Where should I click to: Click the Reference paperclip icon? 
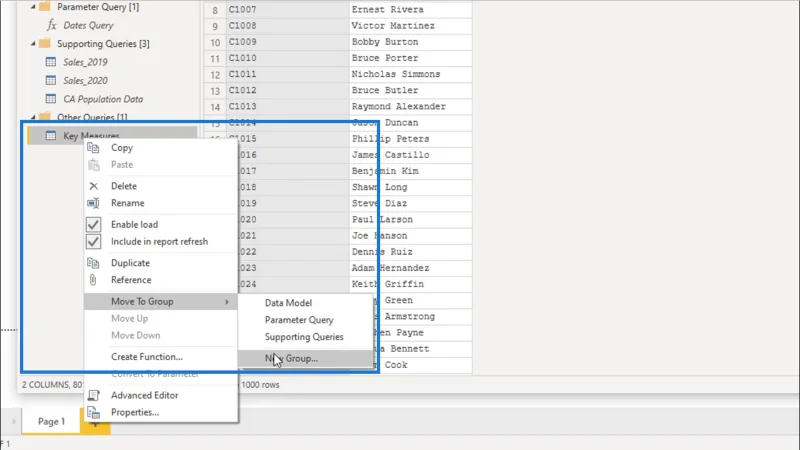(x=93, y=280)
